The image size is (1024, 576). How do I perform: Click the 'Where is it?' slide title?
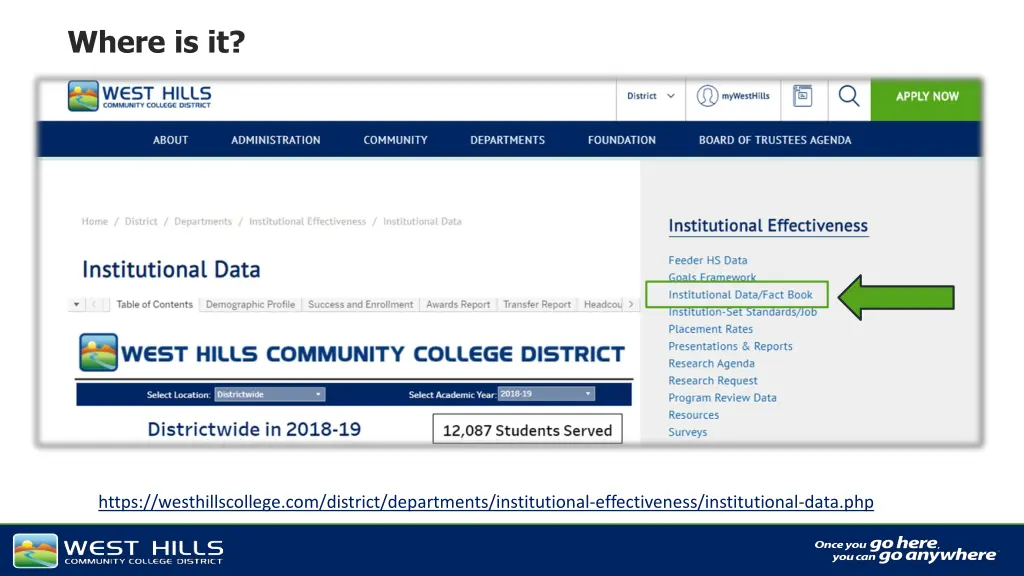157,42
